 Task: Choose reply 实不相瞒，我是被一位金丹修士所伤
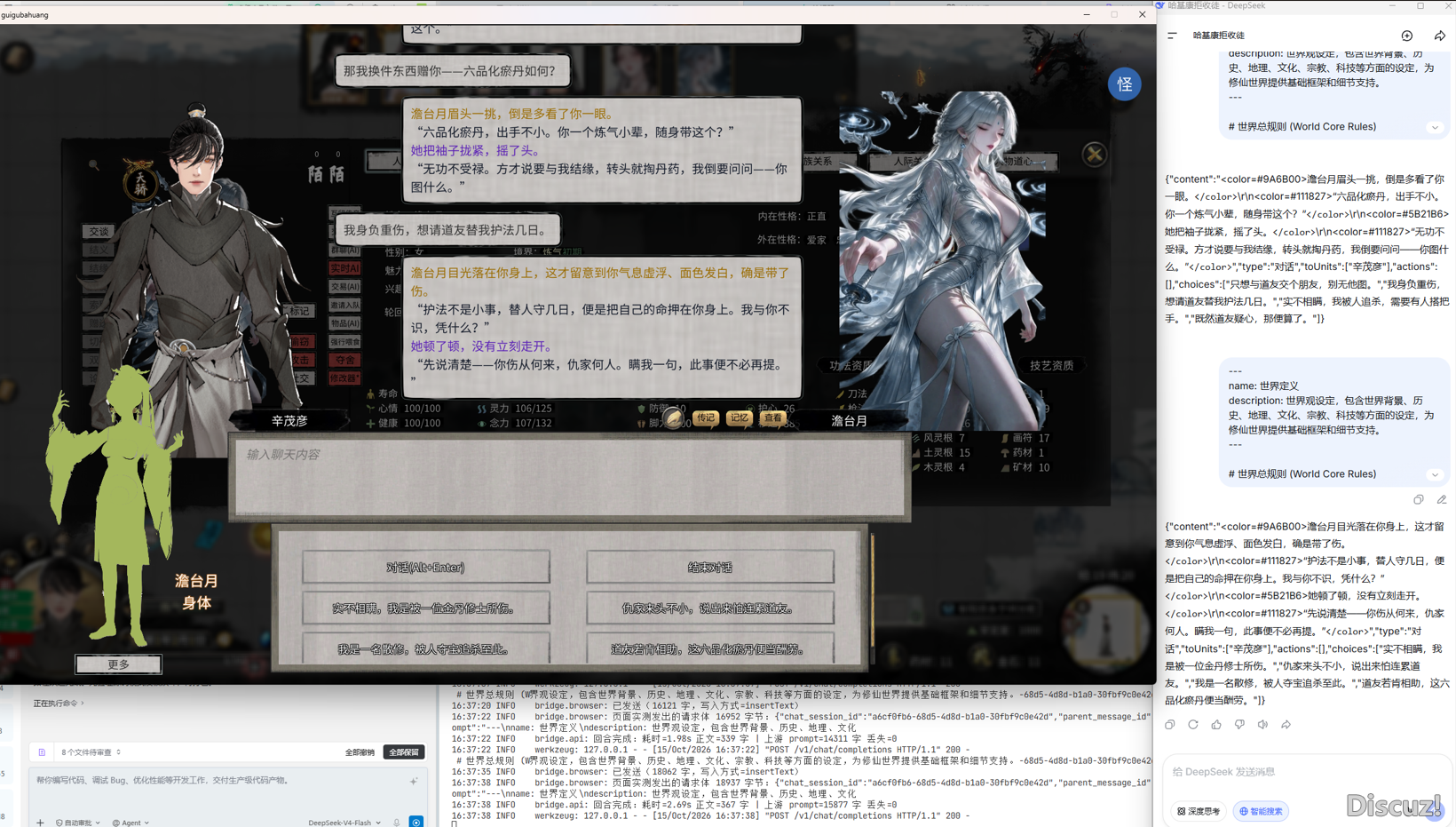pyautogui.click(x=426, y=608)
